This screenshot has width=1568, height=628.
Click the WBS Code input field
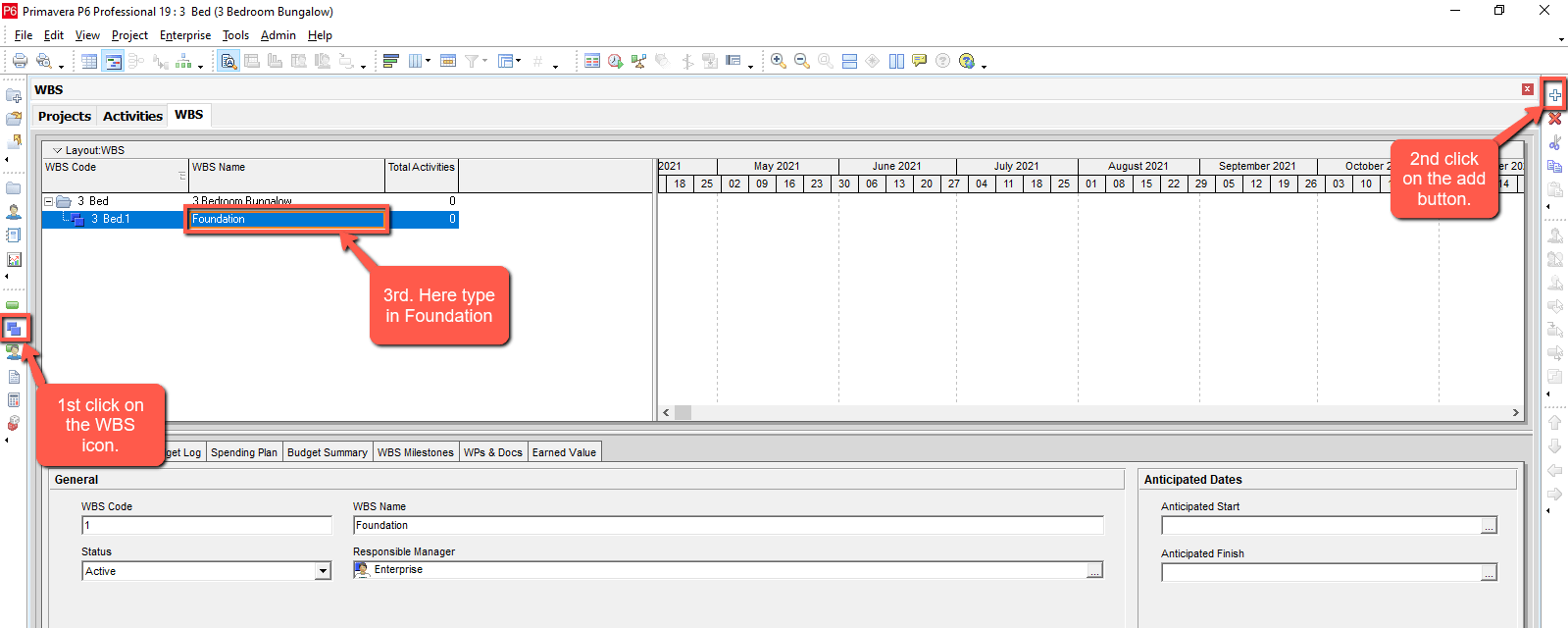207,526
